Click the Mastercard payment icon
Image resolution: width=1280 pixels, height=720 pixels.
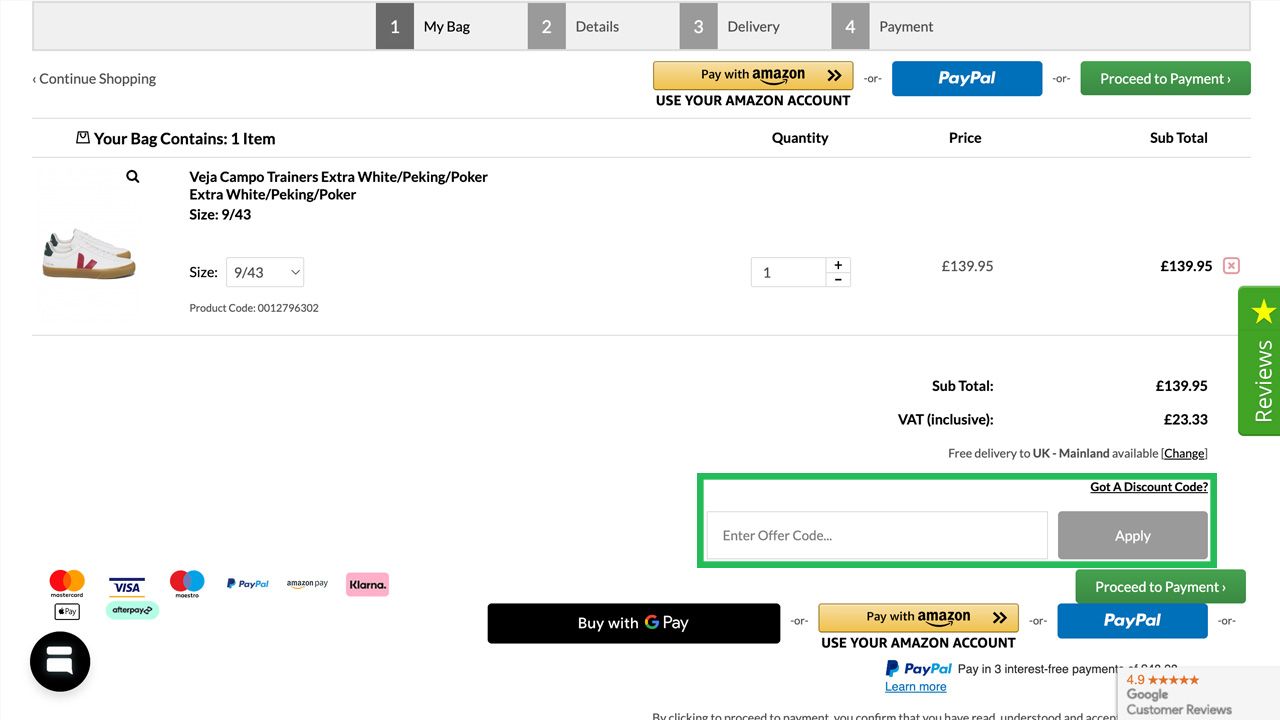pos(67,584)
